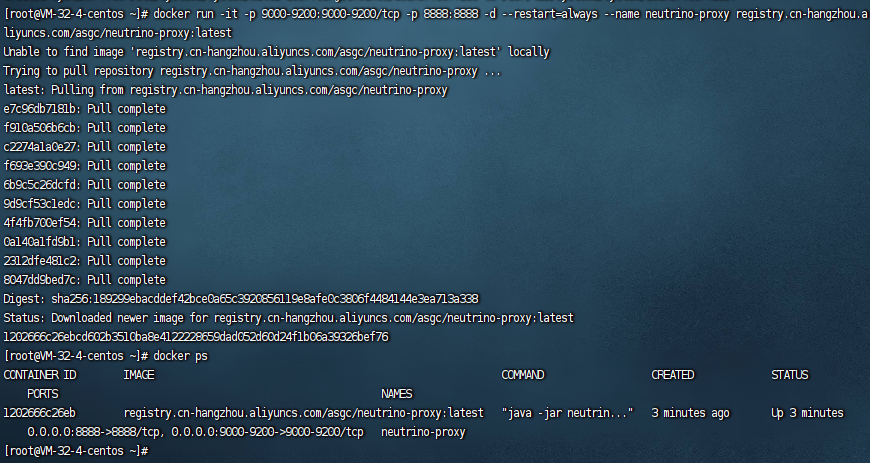Select layer 6b9c5c26dcfd Pull complete line
This screenshot has height=463, width=870.
coord(84,184)
